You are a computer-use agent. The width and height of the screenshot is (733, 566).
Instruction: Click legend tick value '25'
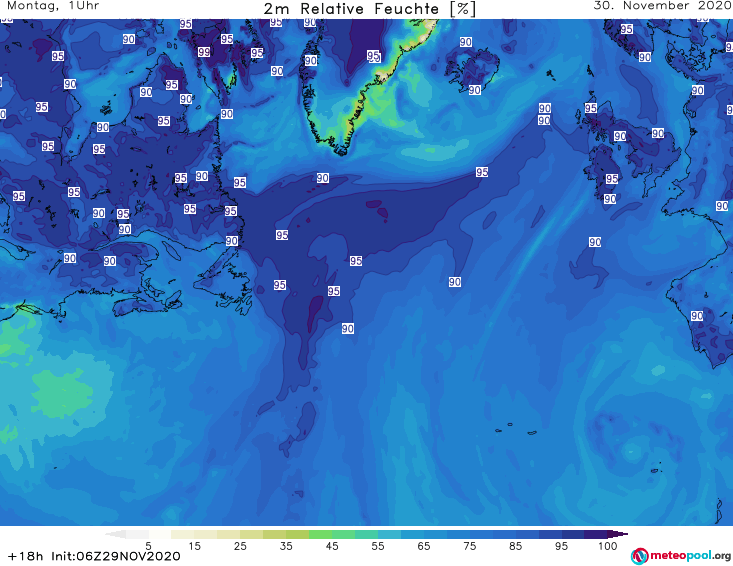click(240, 546)
